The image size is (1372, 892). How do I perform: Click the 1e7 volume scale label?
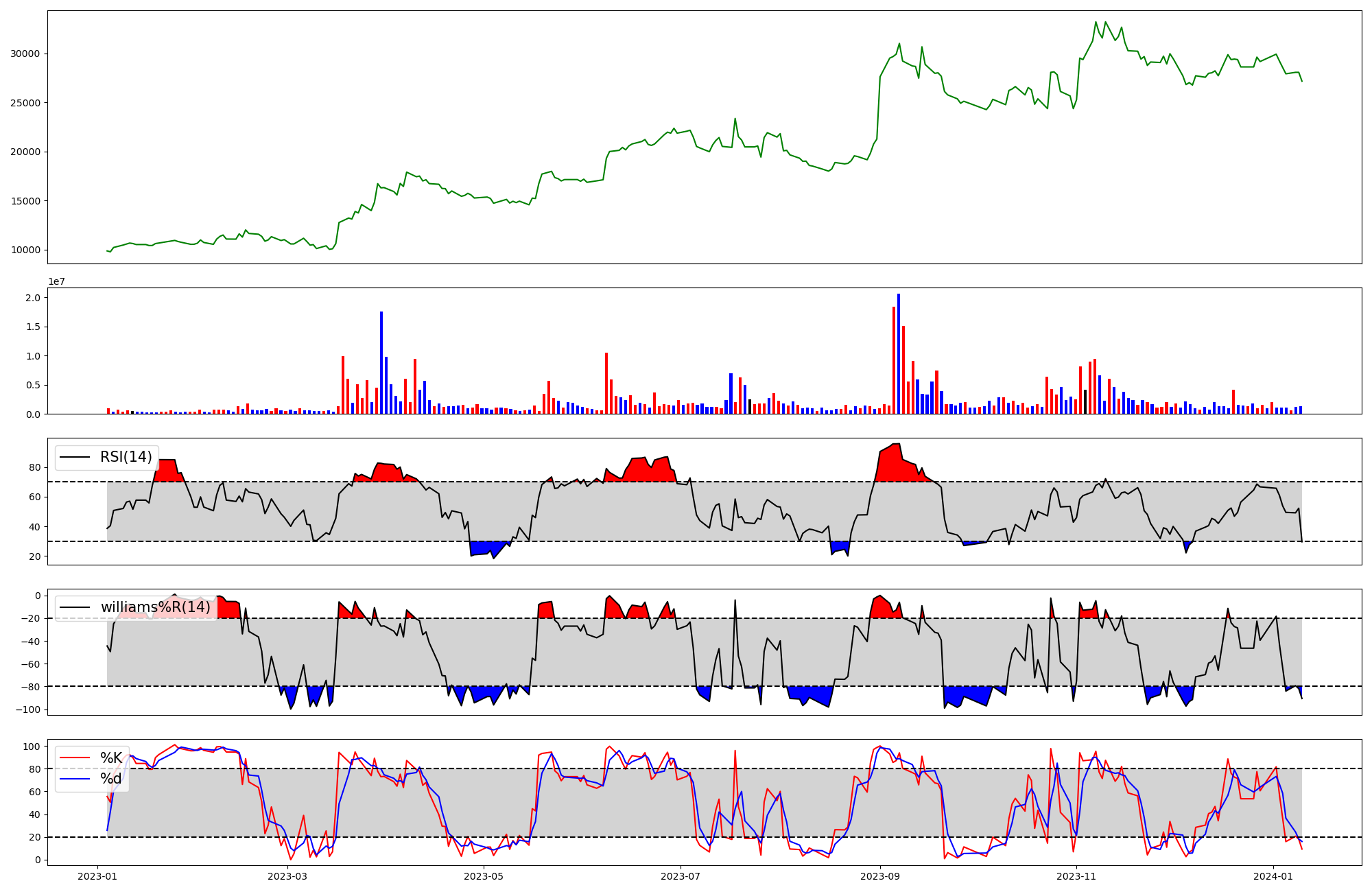[x=56, y=281]
